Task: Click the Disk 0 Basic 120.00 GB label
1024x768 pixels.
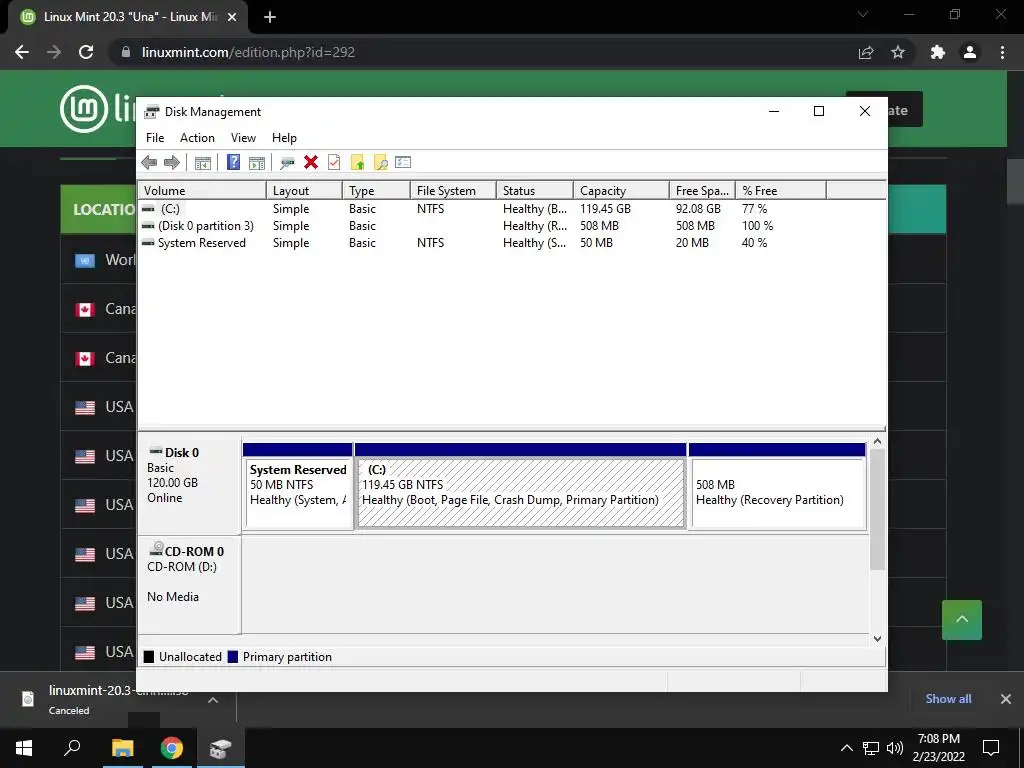Action: pos(189,485)
